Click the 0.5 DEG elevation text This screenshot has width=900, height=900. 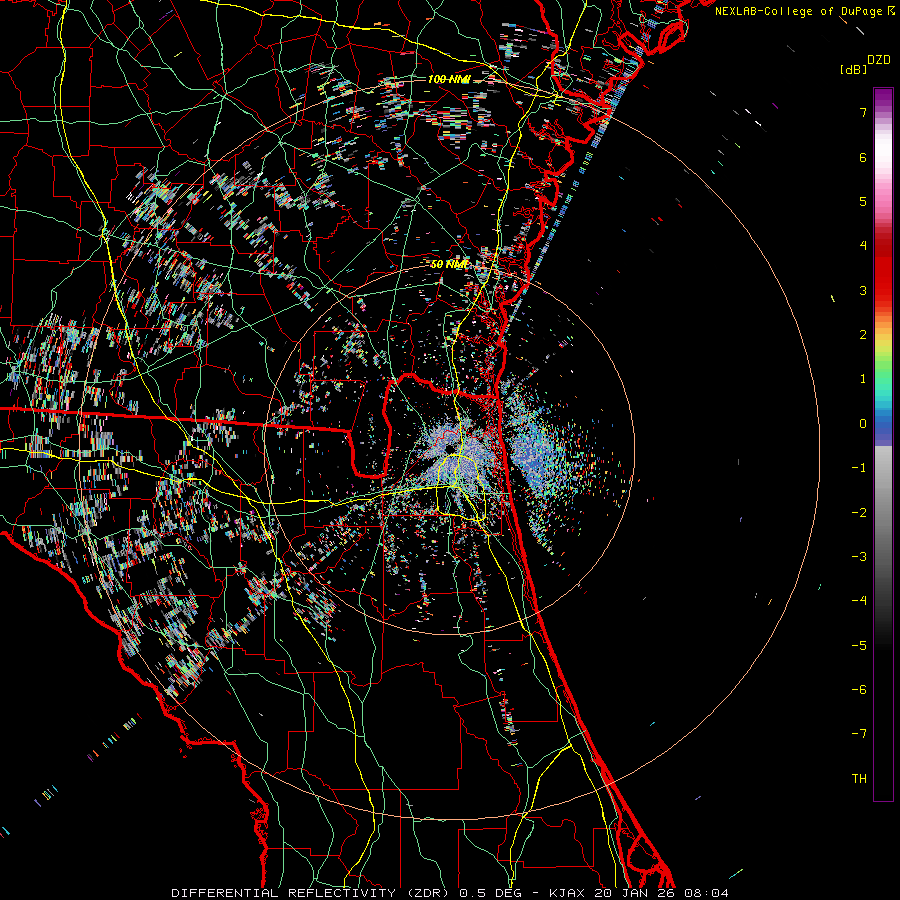(x=490, y=893)
